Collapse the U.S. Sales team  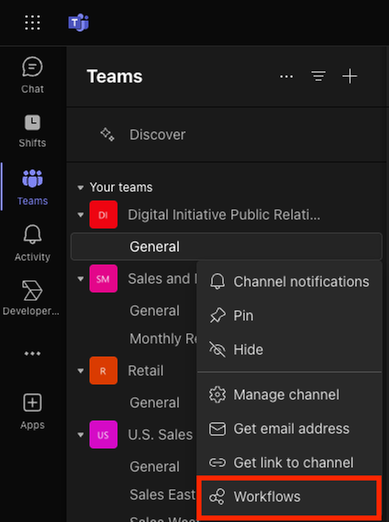pos(80,435)
